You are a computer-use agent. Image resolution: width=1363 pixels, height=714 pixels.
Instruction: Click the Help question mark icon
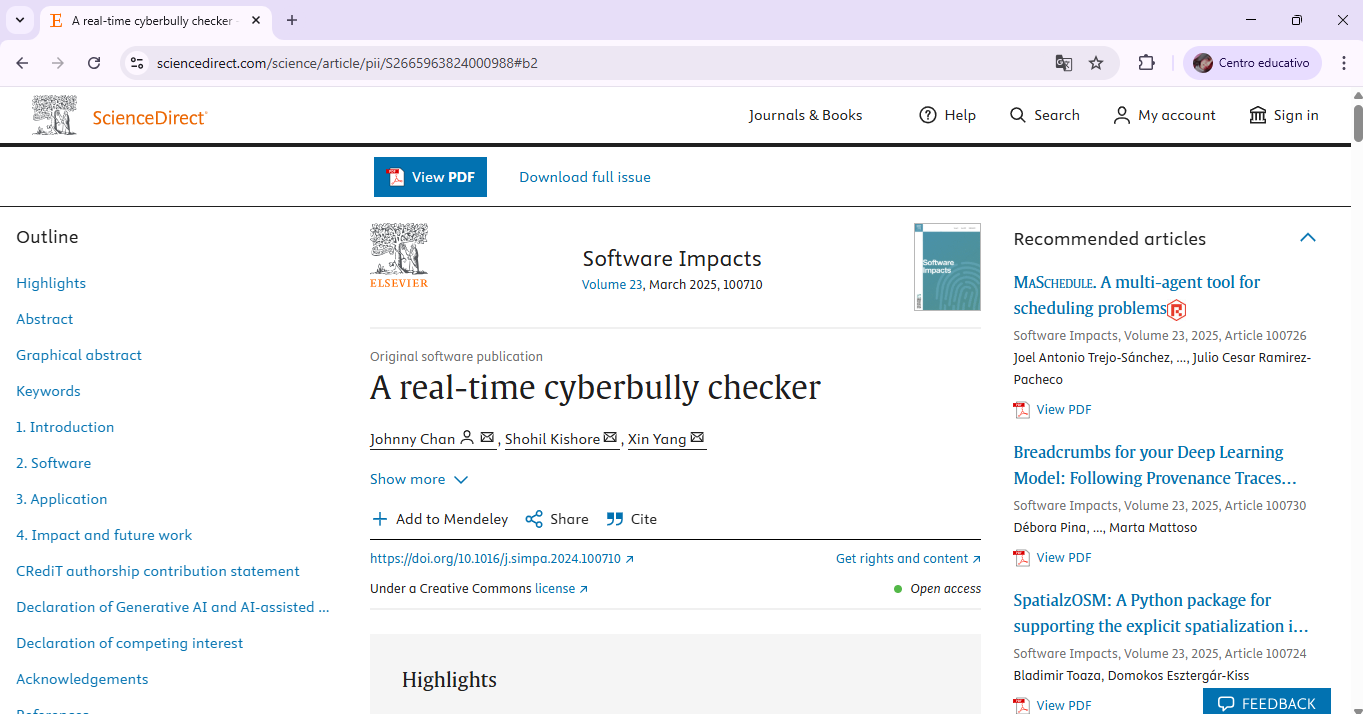pos(928,115)
